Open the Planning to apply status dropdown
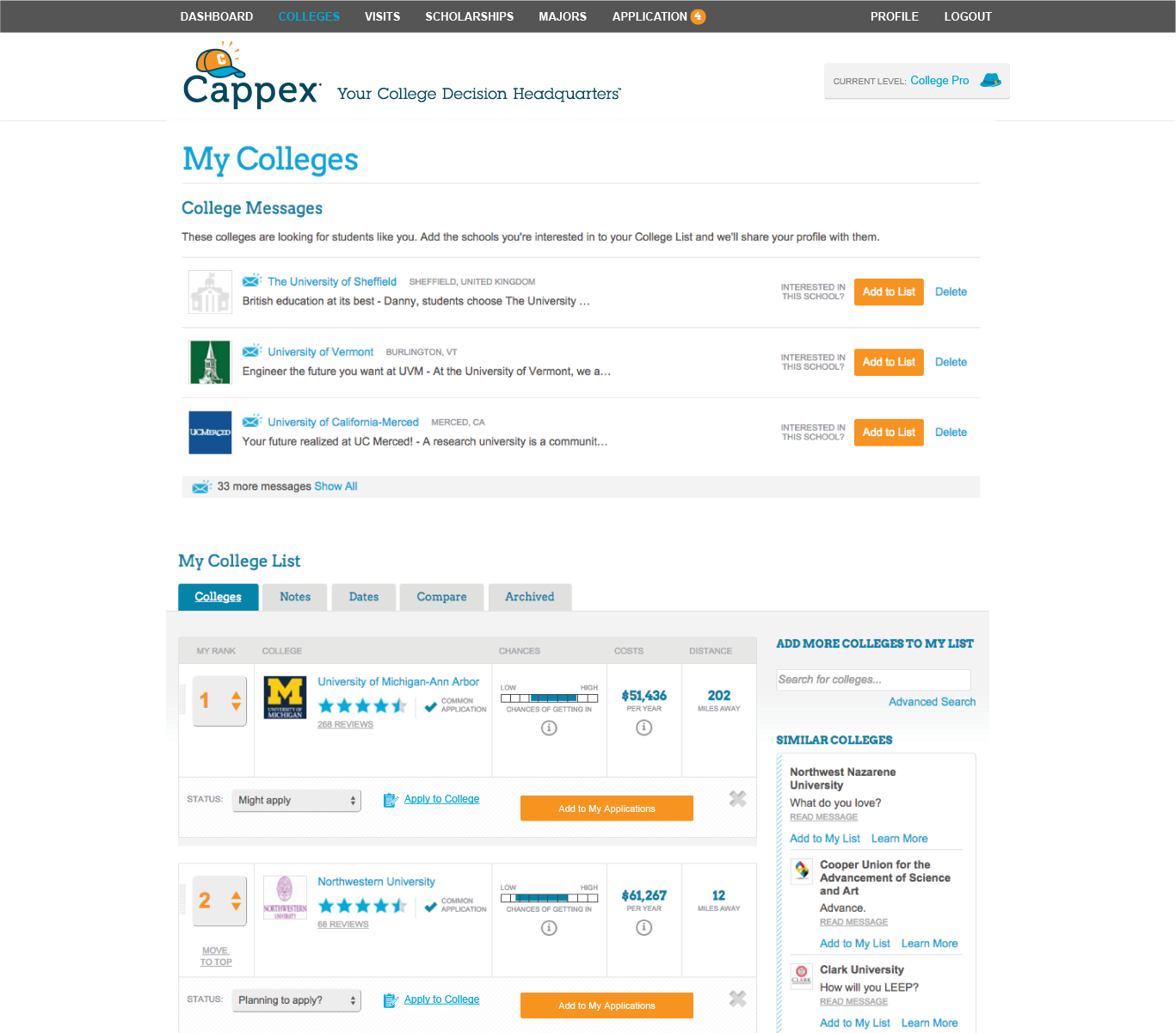This screenshot has height=1033, width=1176. pyautogui.click(x=296, y=999)
